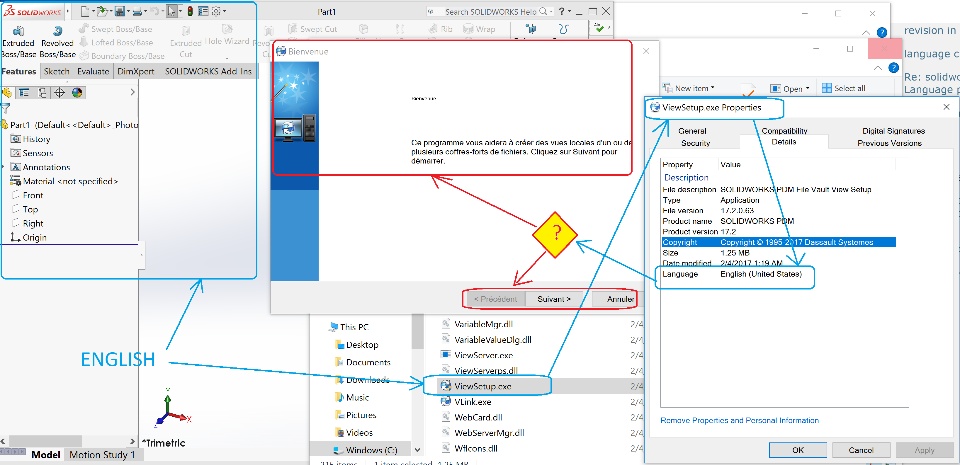960x465 pixels.
Task: Open the Hole Wizard tool
Action: 227,35
